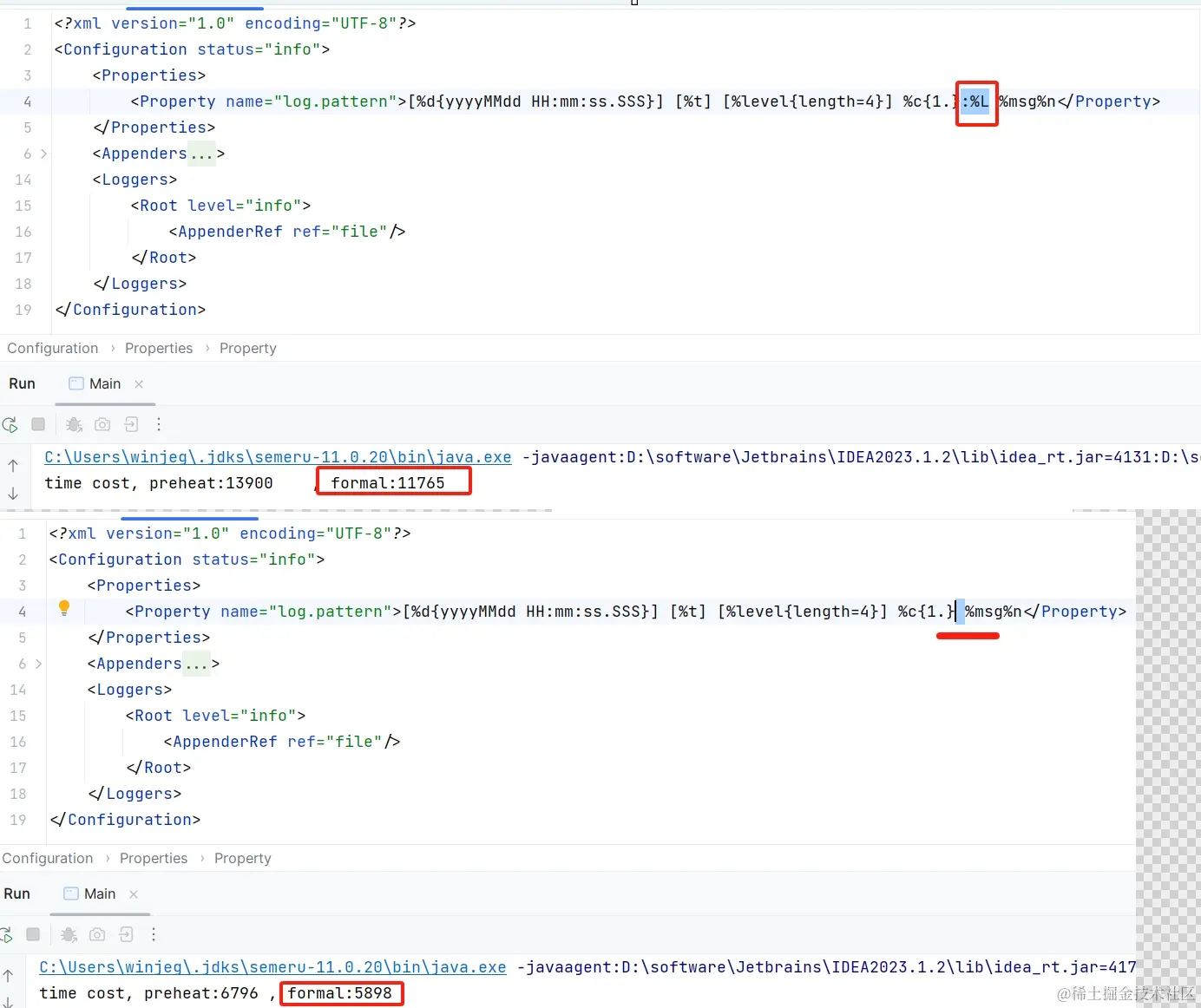This screenshot has width=1201, height=1008.
Task: Rerun from the lower Run toolbar
Action: point(6,934)
